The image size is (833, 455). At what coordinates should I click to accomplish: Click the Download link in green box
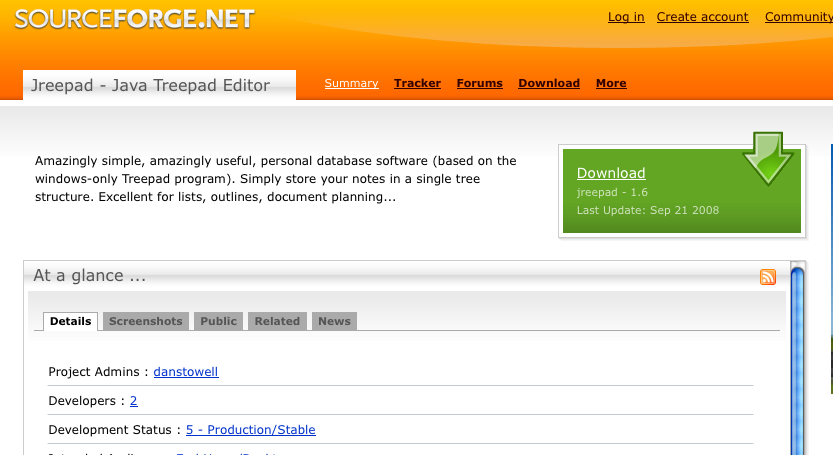[x=611, y=173]
